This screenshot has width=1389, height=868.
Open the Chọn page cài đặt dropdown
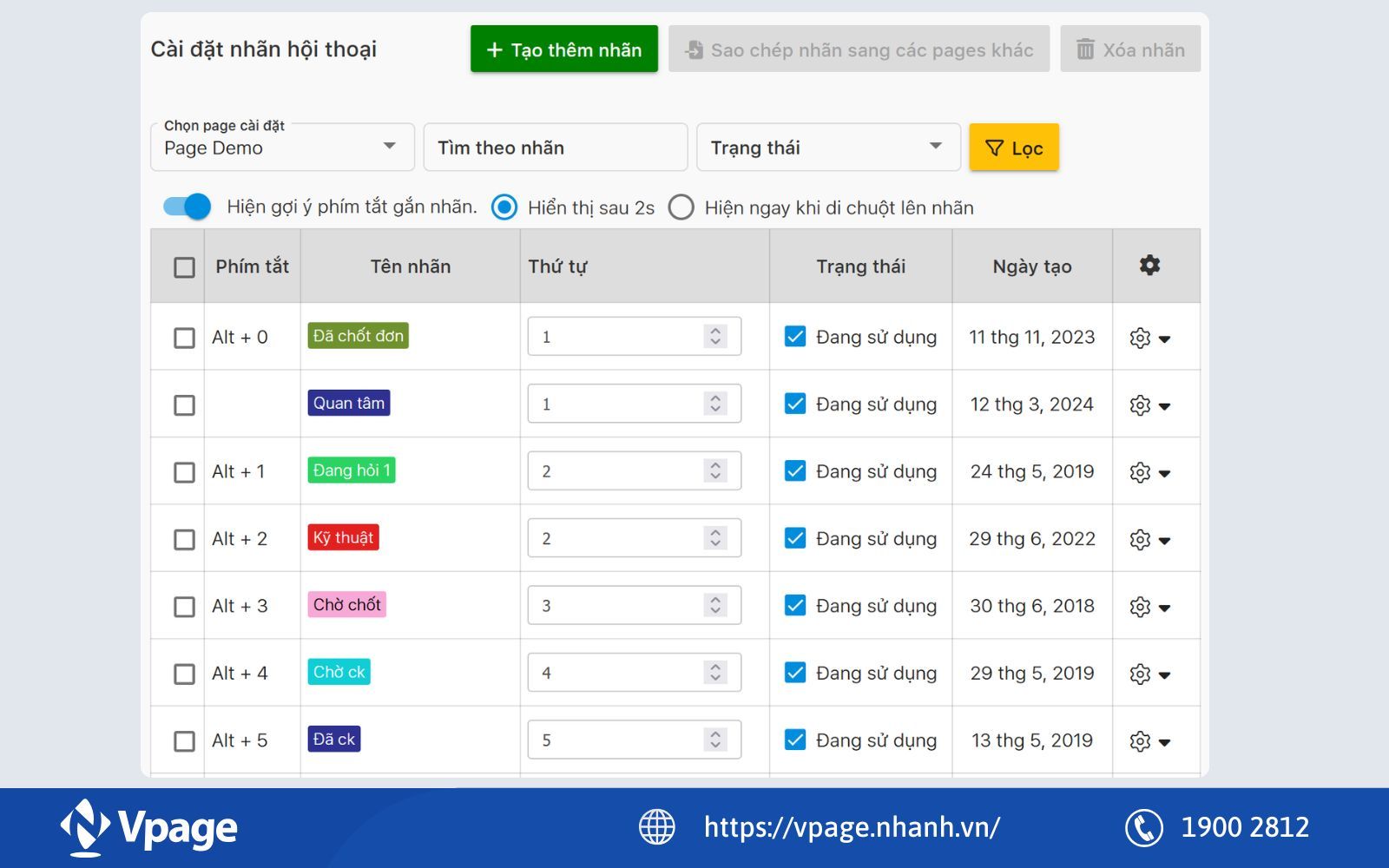tap(282, 147)
